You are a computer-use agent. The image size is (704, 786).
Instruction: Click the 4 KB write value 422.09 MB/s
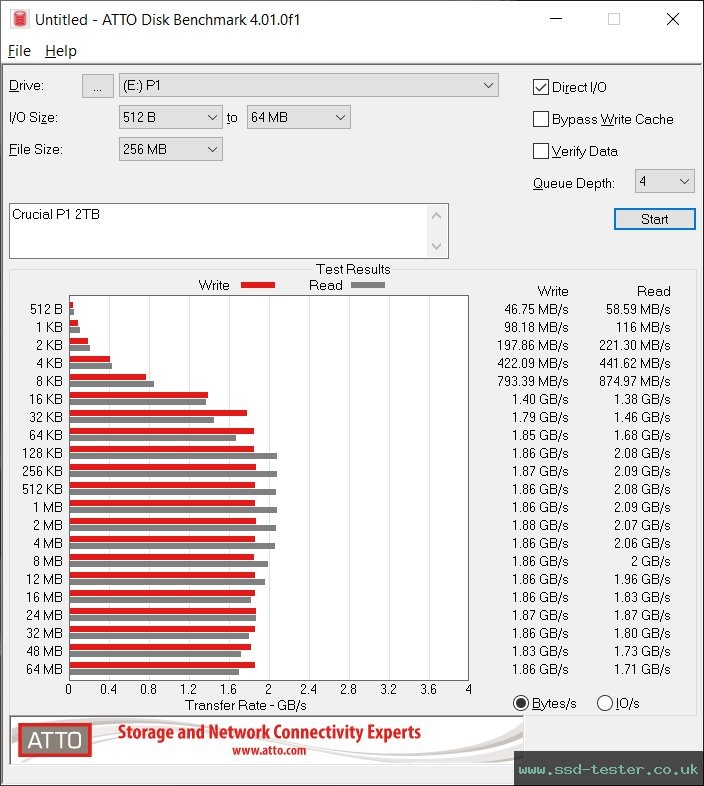(x=533, y=363)
